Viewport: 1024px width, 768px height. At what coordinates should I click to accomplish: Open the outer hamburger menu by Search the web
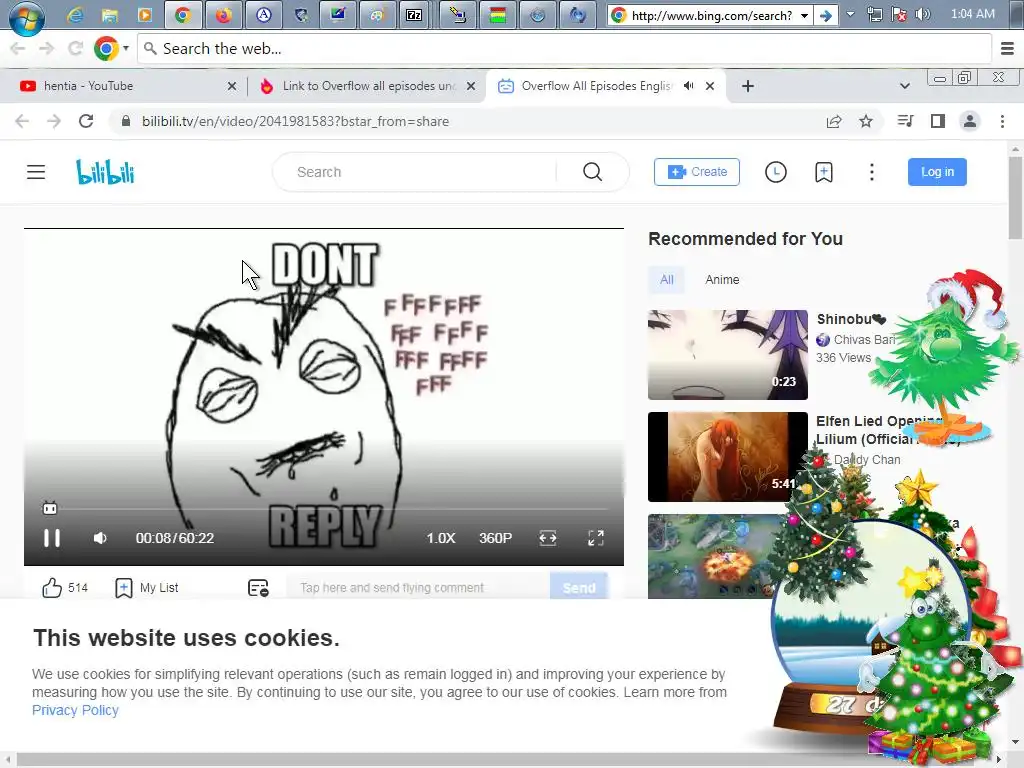click(x=1007, y=49)
